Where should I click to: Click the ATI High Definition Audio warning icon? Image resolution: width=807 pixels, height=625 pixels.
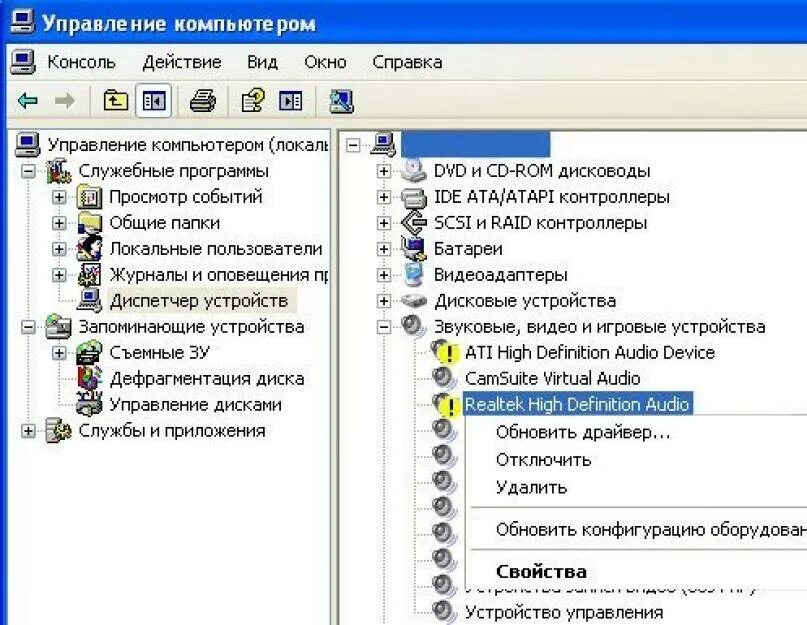pos(444,352)
